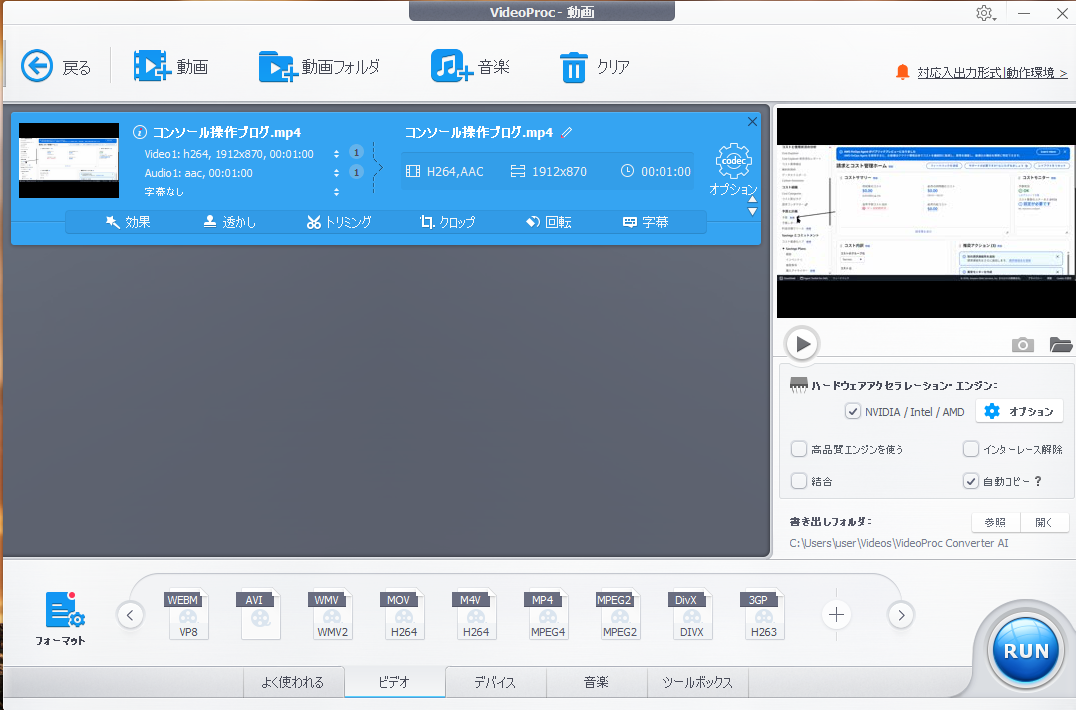Switch to デバイス tab
The height and width of the screenshot is (710, 1076).
click(x=495, y=683)
